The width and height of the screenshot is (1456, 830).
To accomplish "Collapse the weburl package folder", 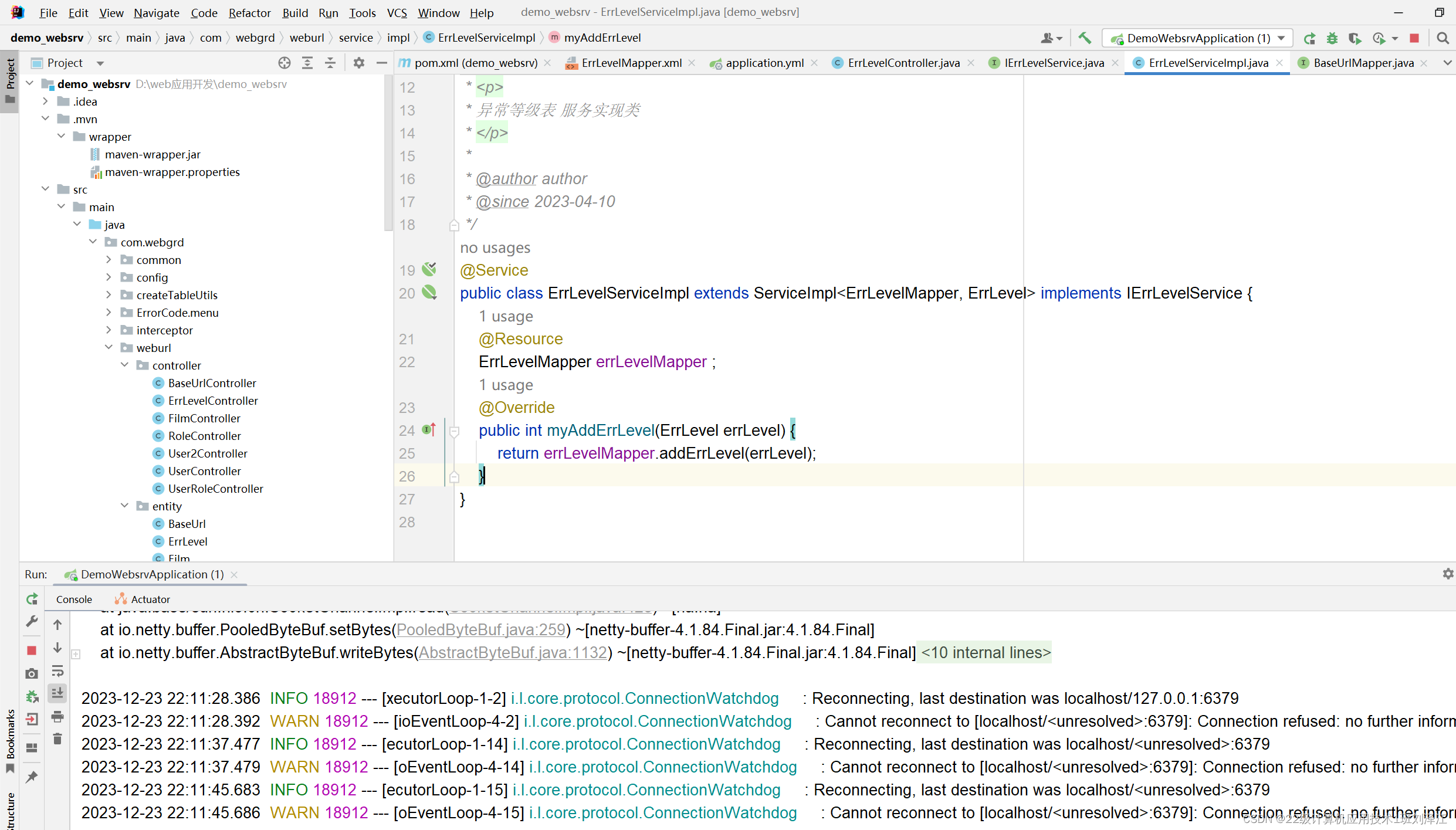I will pyautogui.click(x=109, y=348).
